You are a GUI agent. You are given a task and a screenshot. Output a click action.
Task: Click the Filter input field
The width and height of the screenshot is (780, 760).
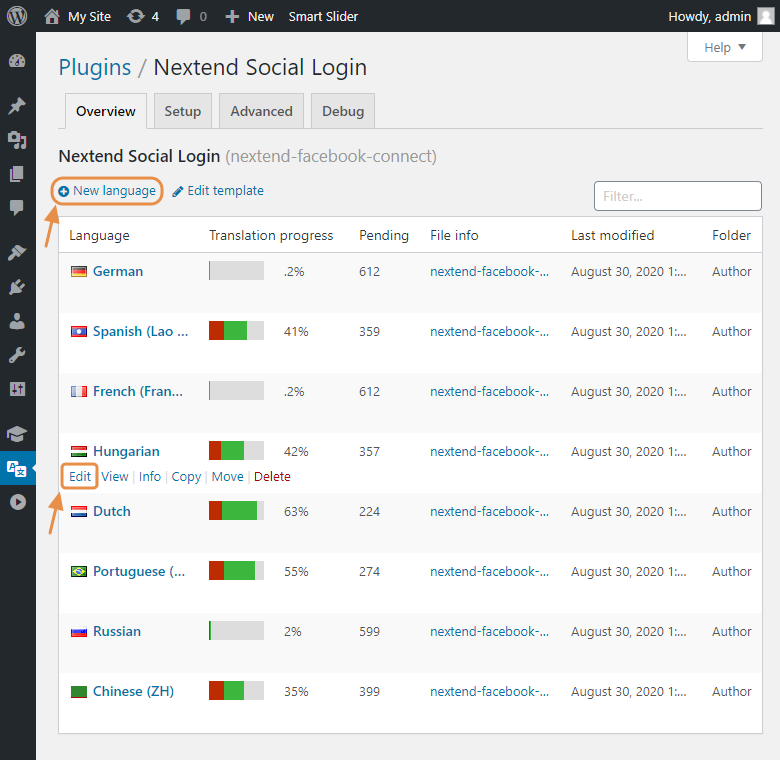[677, 196]
